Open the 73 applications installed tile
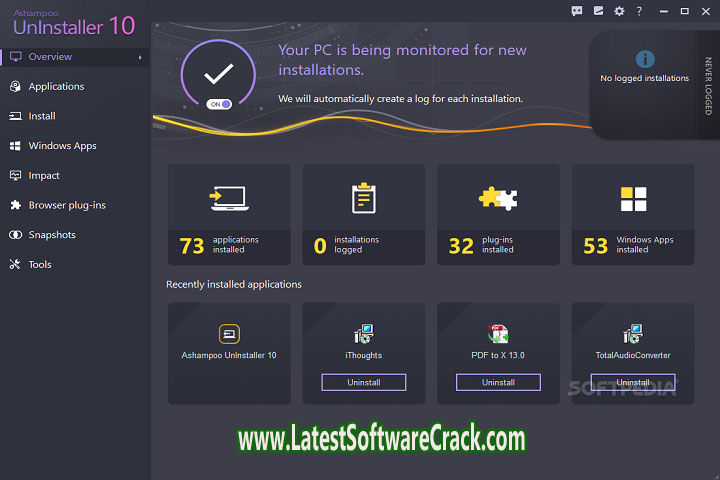Image resolution: width=720 pixels, height=480 pixels. pos(229,215)
